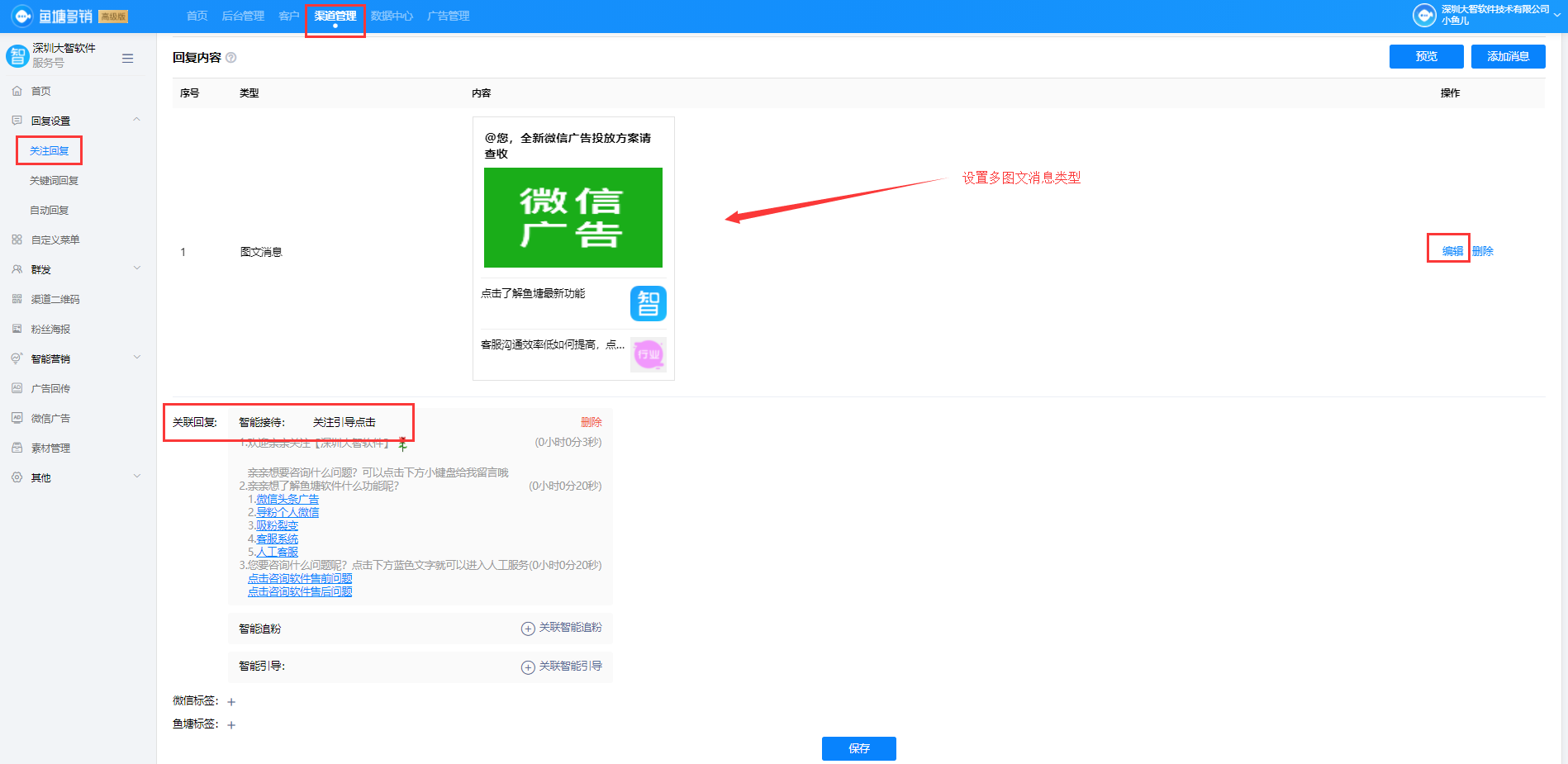
Task: Open article 点击了解鱼塘最新功能
Action: click(533, 294)
